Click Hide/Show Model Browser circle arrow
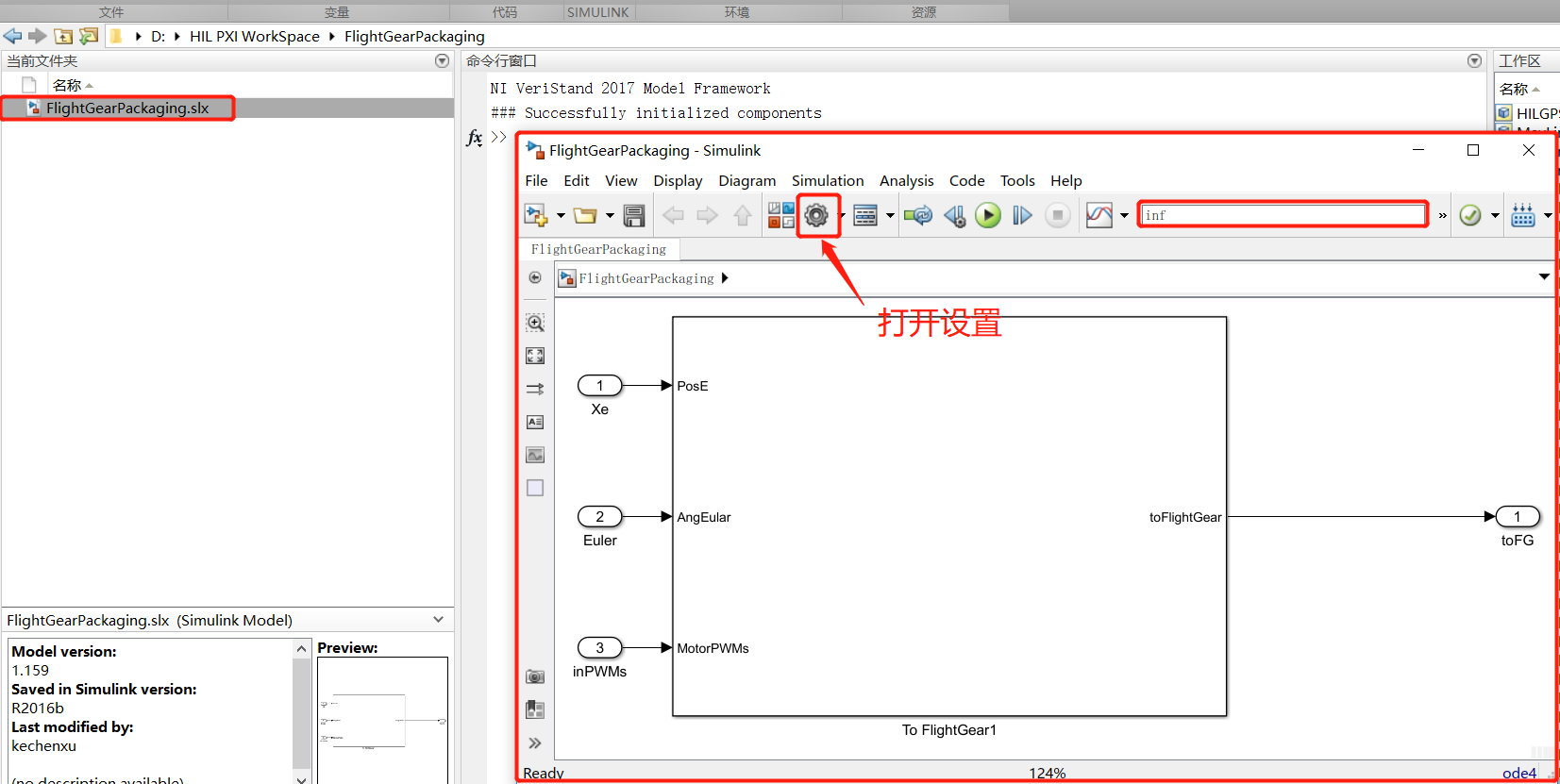Screen dimensions: 1560x784 535,277
